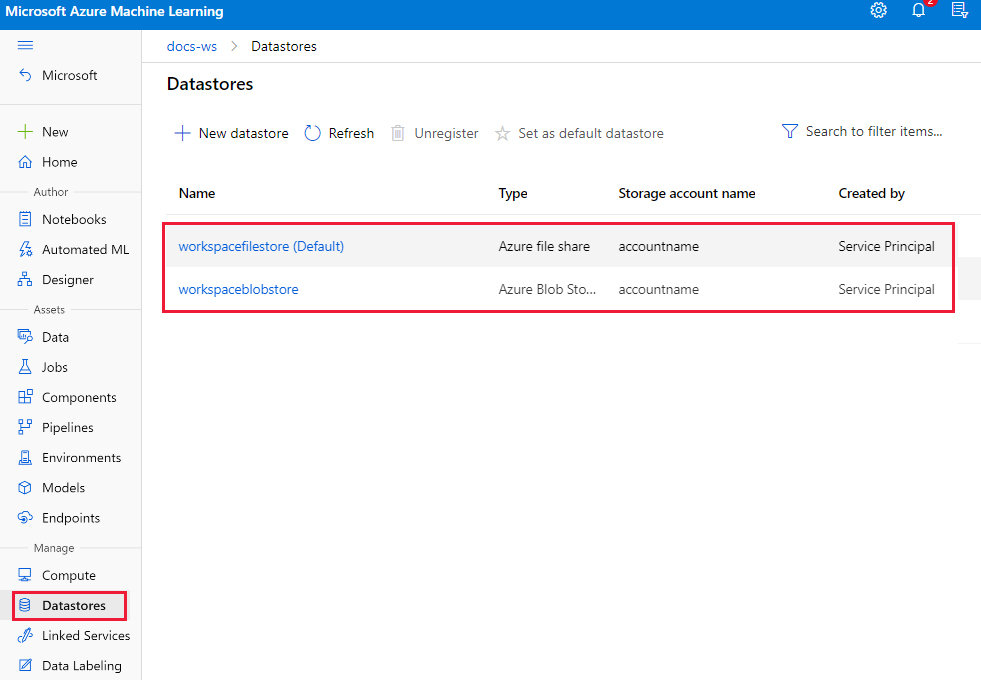
Task: Open Jobs in the Assets section
Action: (x=54, y=367)
